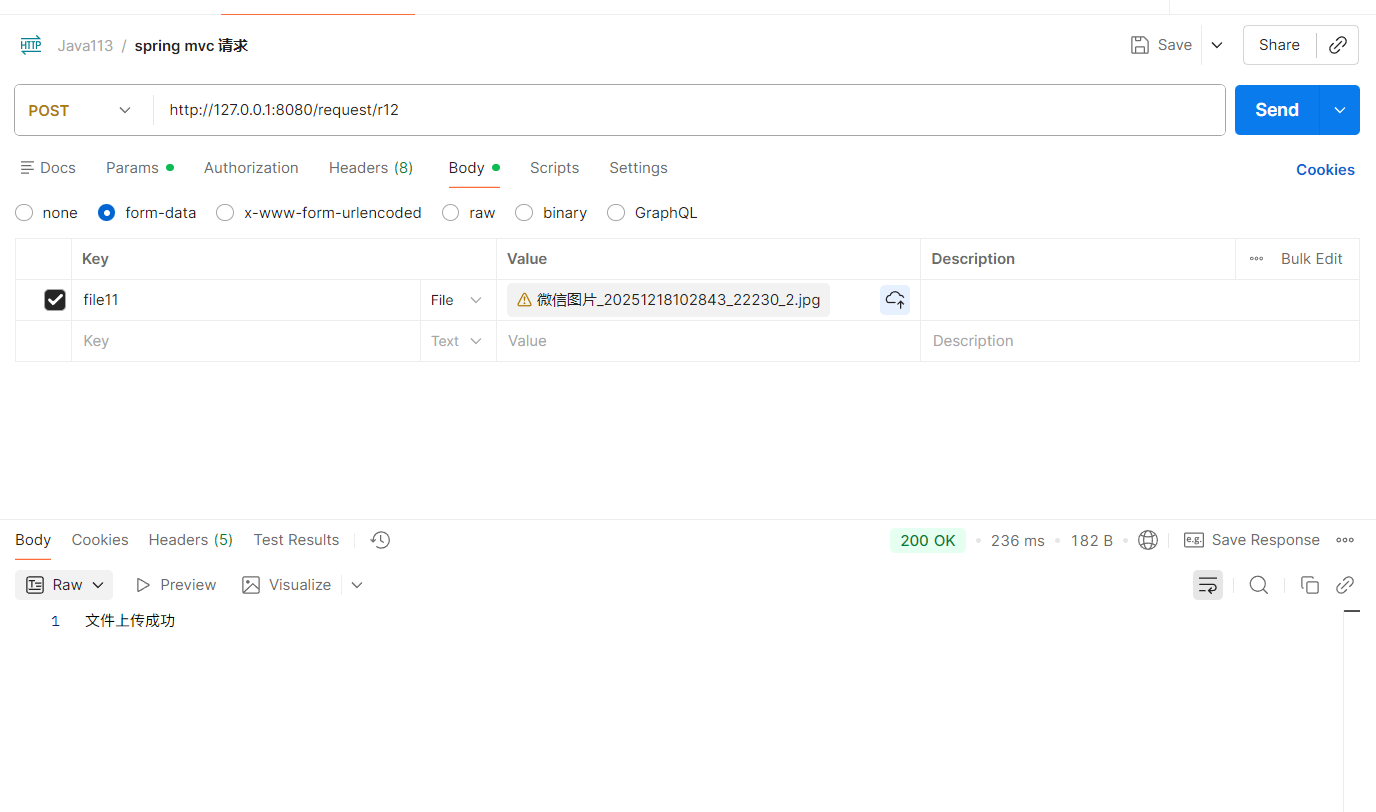Screen dimensions: 1376x812
Task: Click the Save Response label
Action: pyautogui.click(x=1265, y=540)
